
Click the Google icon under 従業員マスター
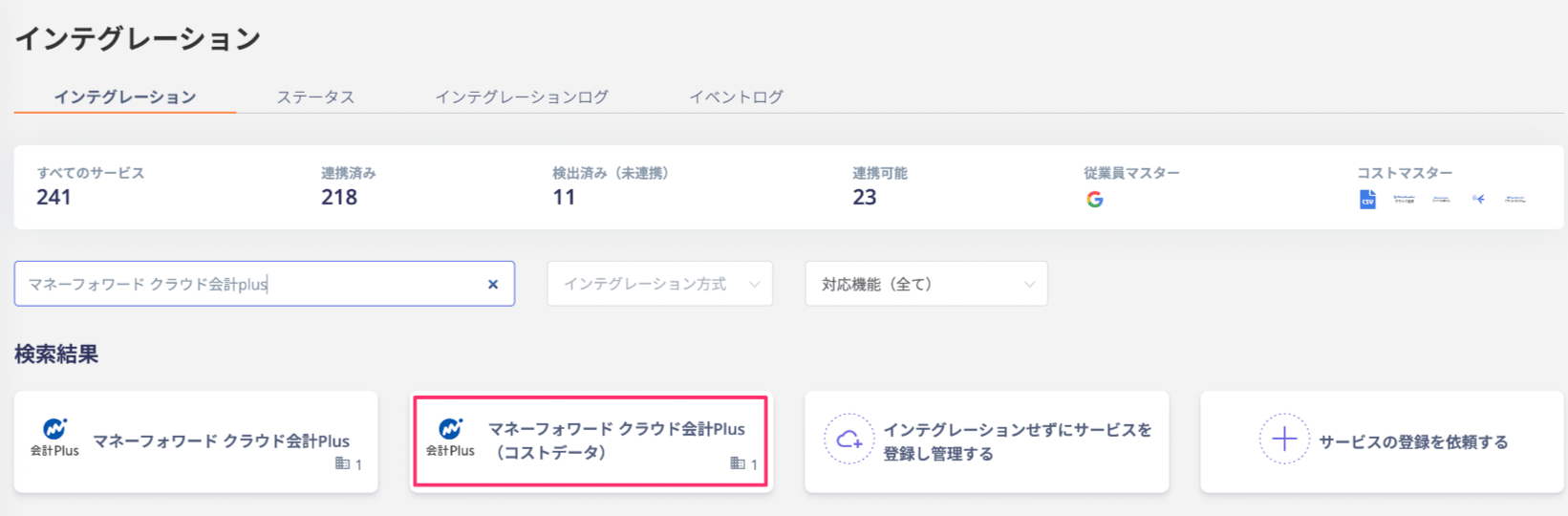(1095, 199)
